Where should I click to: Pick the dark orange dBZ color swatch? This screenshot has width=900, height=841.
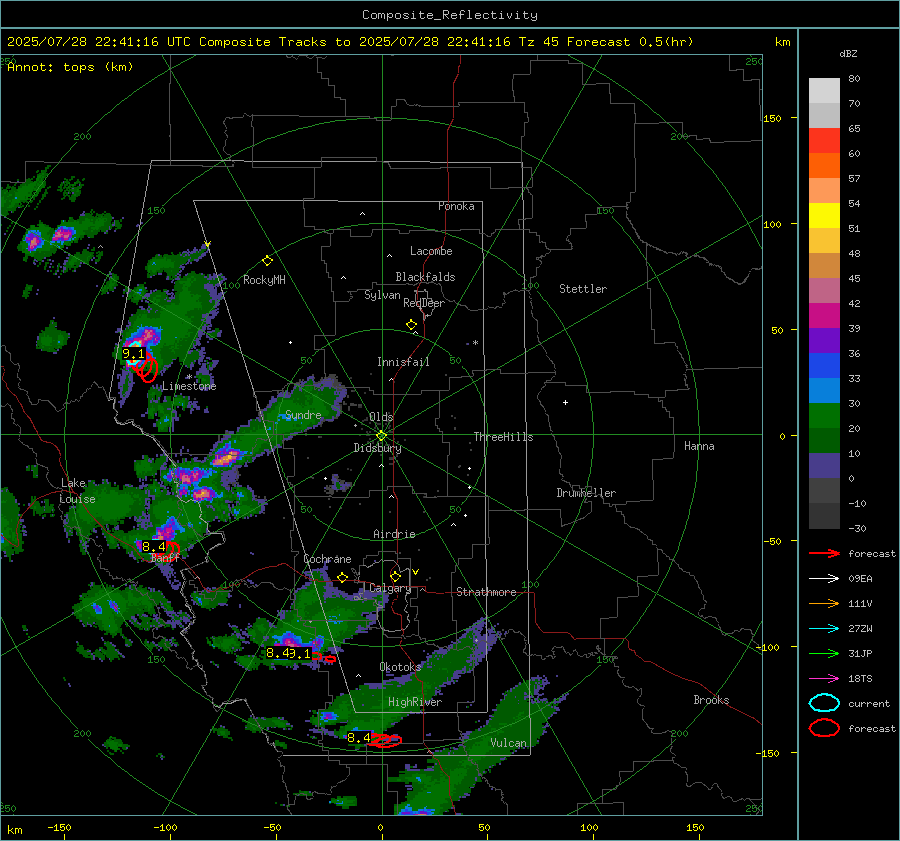tap(824, 166)
